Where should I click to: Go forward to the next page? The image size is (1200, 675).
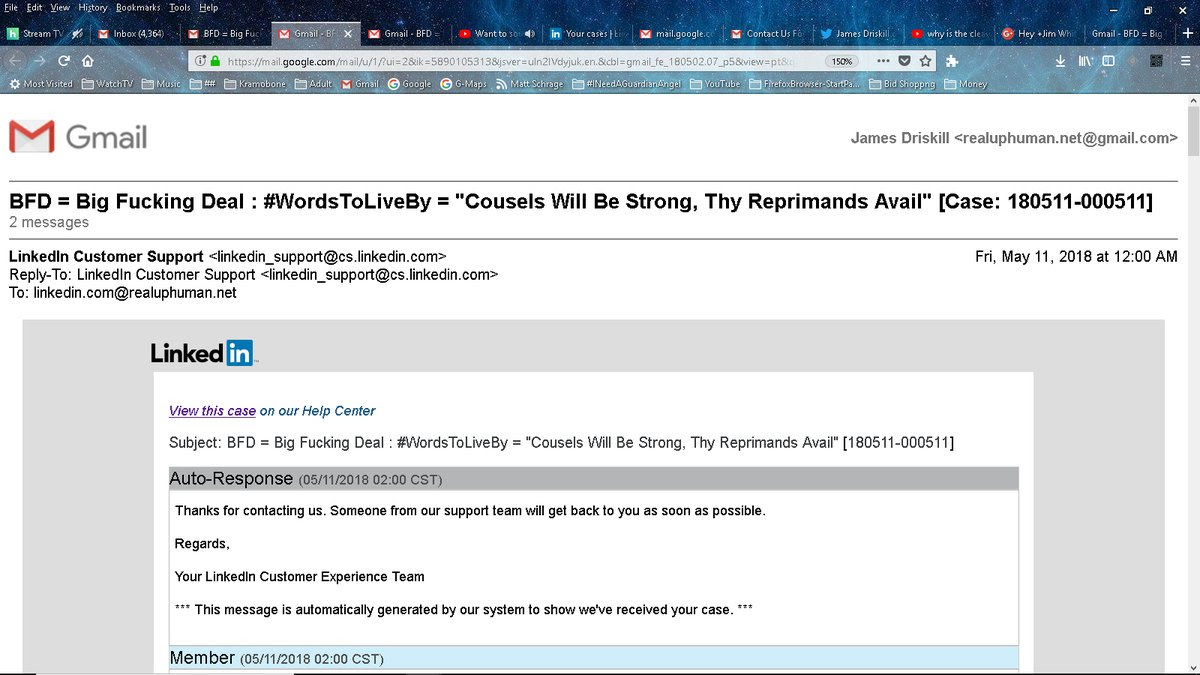click(x=41, y=61)
